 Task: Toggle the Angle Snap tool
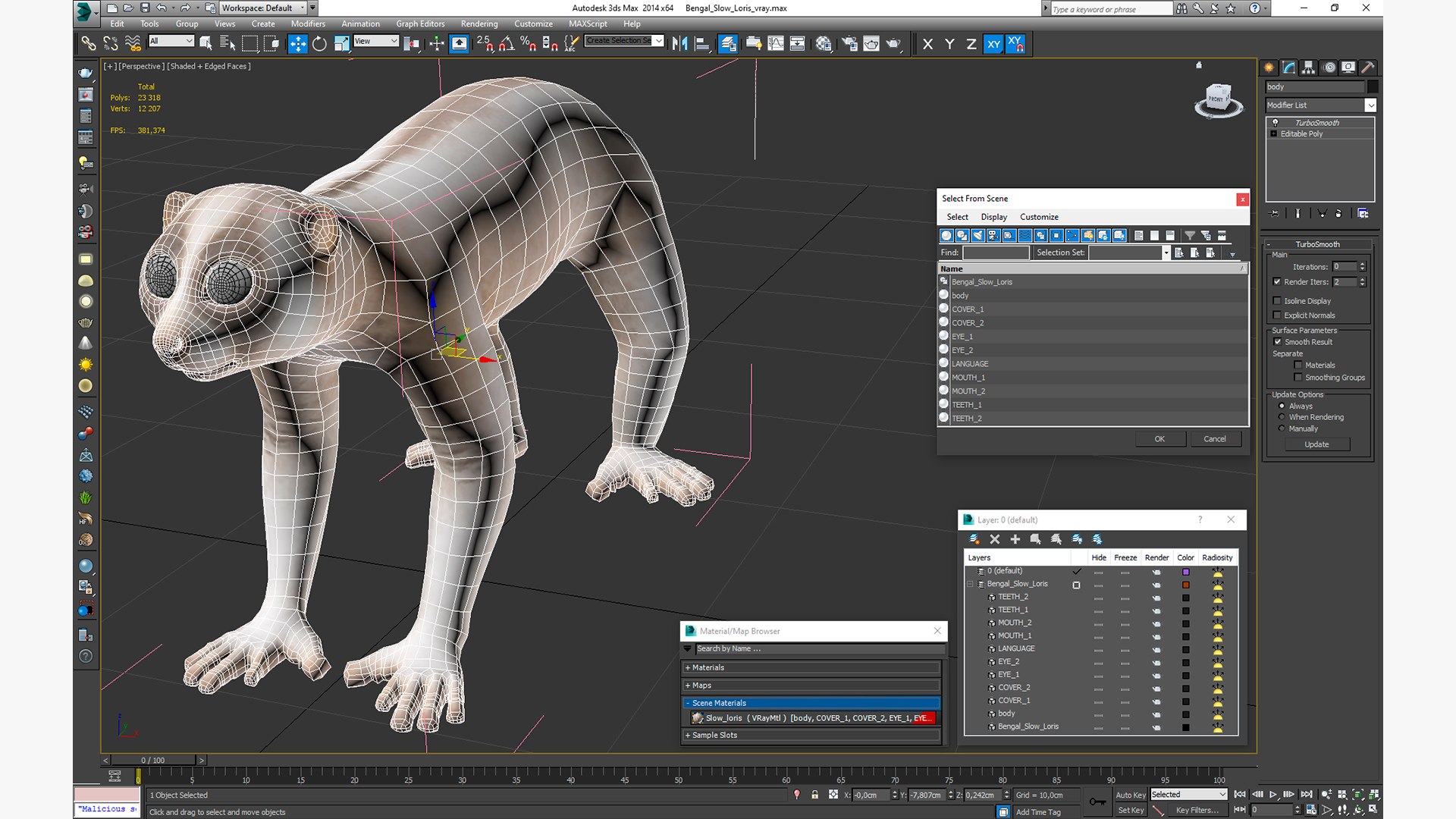coord(506,44)
